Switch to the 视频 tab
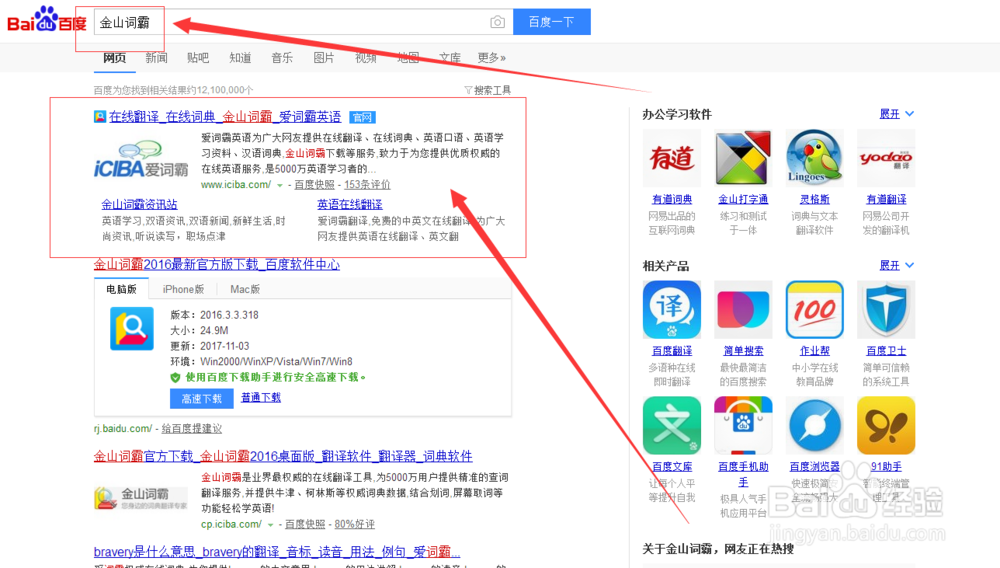1000x568 pixels. (365, 58)
